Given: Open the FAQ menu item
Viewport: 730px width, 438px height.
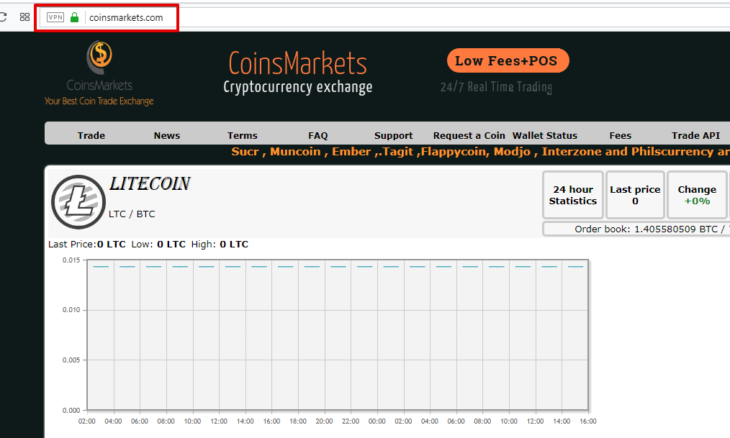Looking at the screenshot, I should pyautogui.click(x=318, y=135).
